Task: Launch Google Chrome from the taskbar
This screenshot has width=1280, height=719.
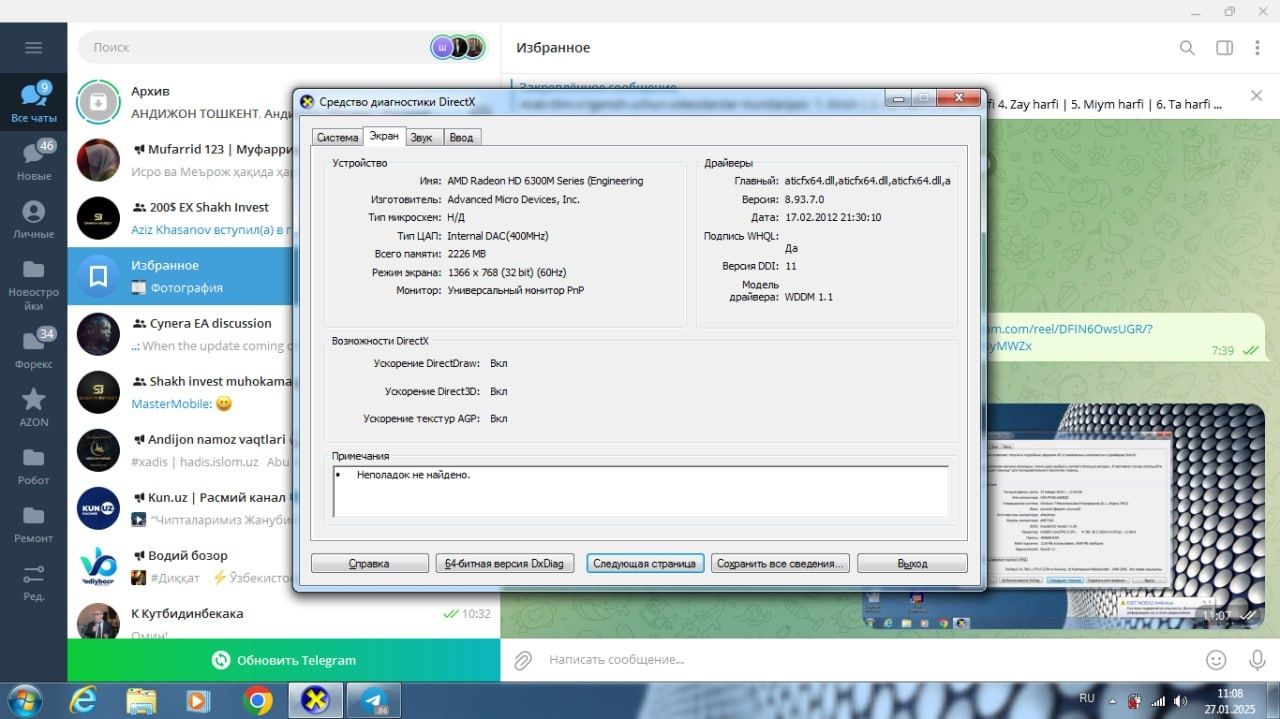Action: coord(257,701)
